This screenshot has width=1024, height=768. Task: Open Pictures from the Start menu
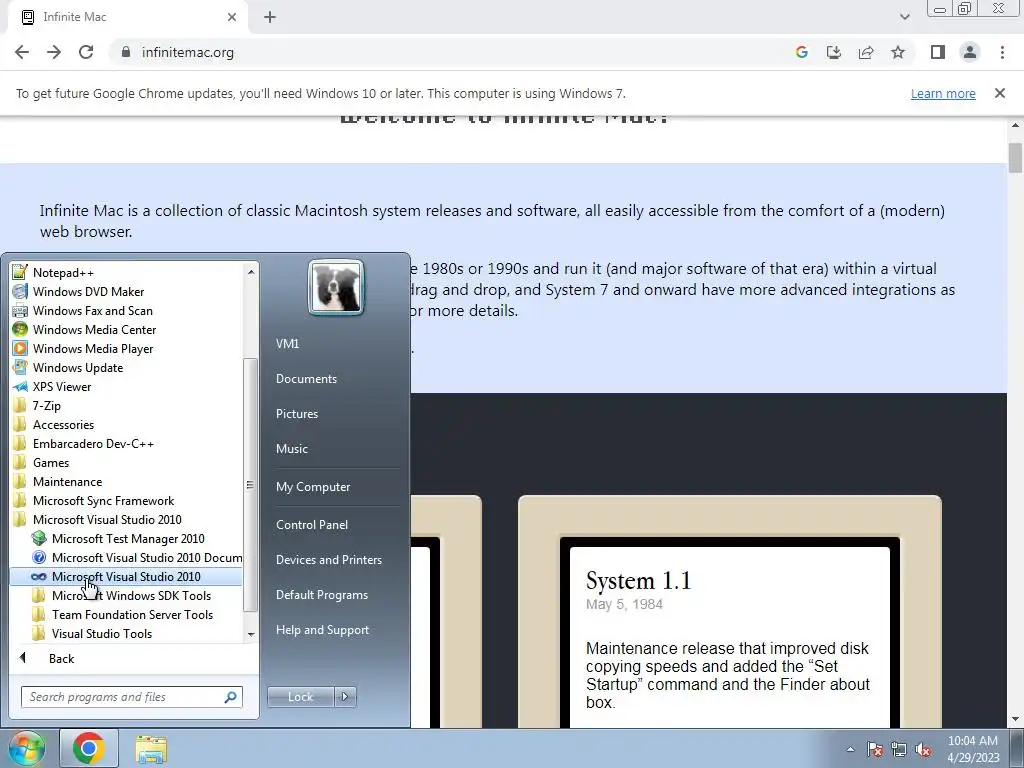coord(296,413)
